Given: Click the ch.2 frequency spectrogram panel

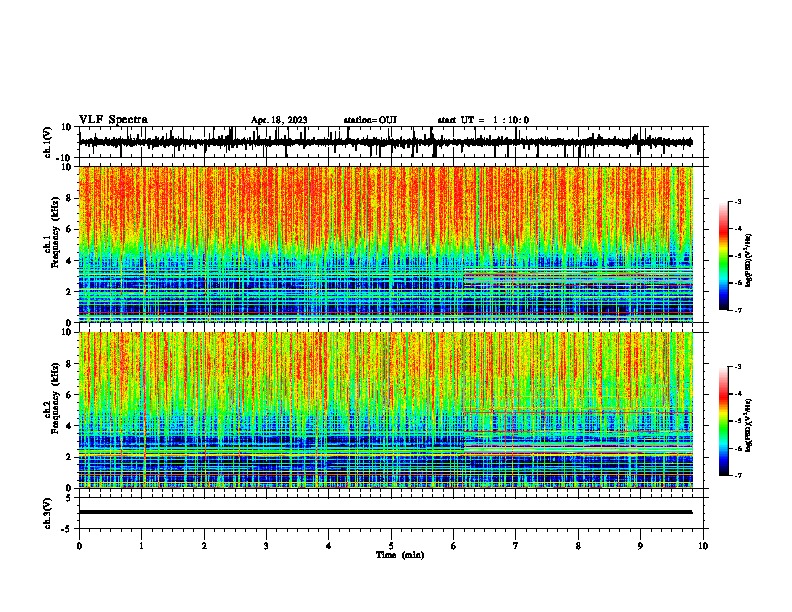Looking at the screenshot, I should pyautogui.click(x=385, y=410).
